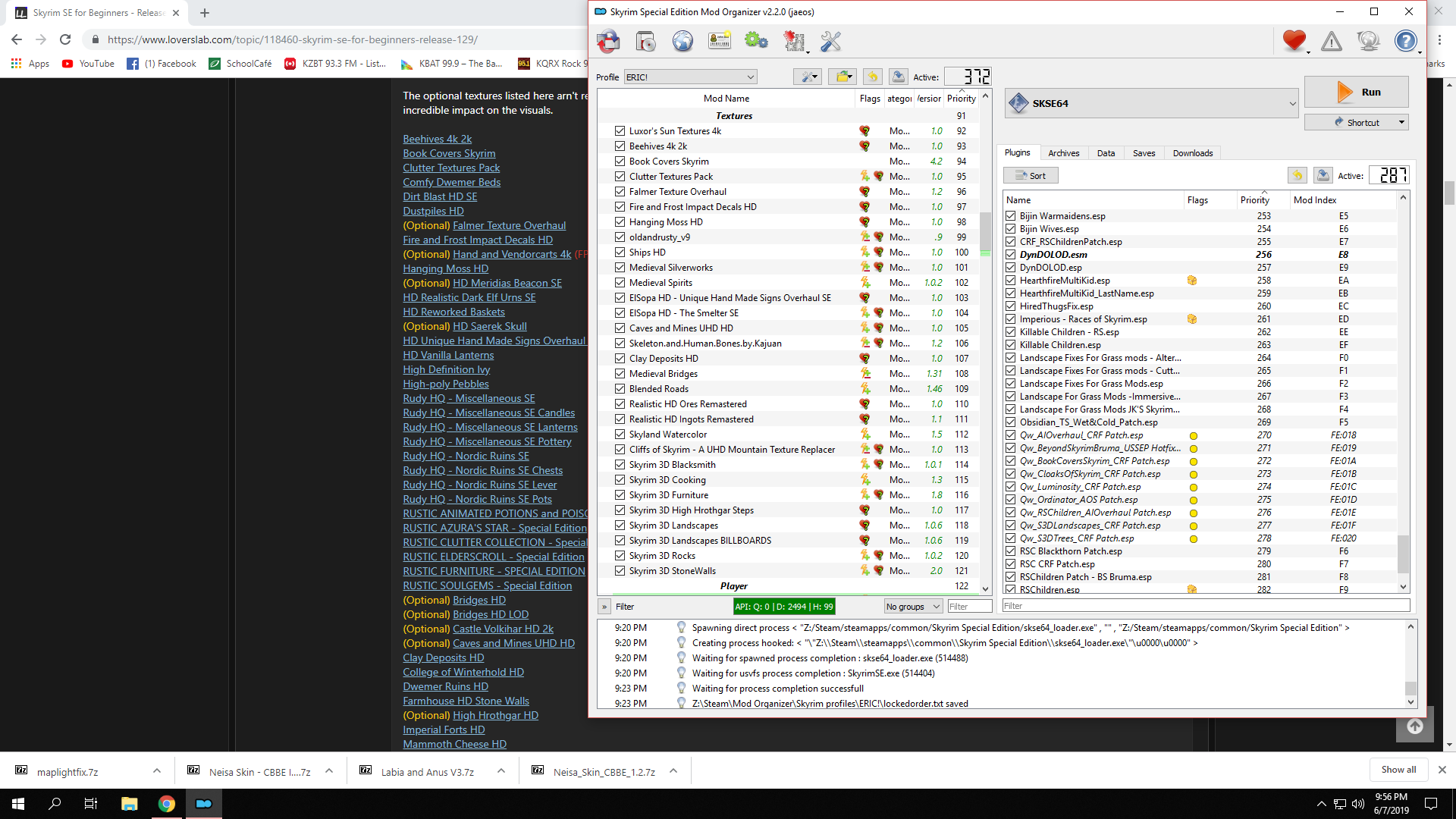Uncheck Book Covers Skyrim mod
The image size is (1456, 819).
coord(620,162)
